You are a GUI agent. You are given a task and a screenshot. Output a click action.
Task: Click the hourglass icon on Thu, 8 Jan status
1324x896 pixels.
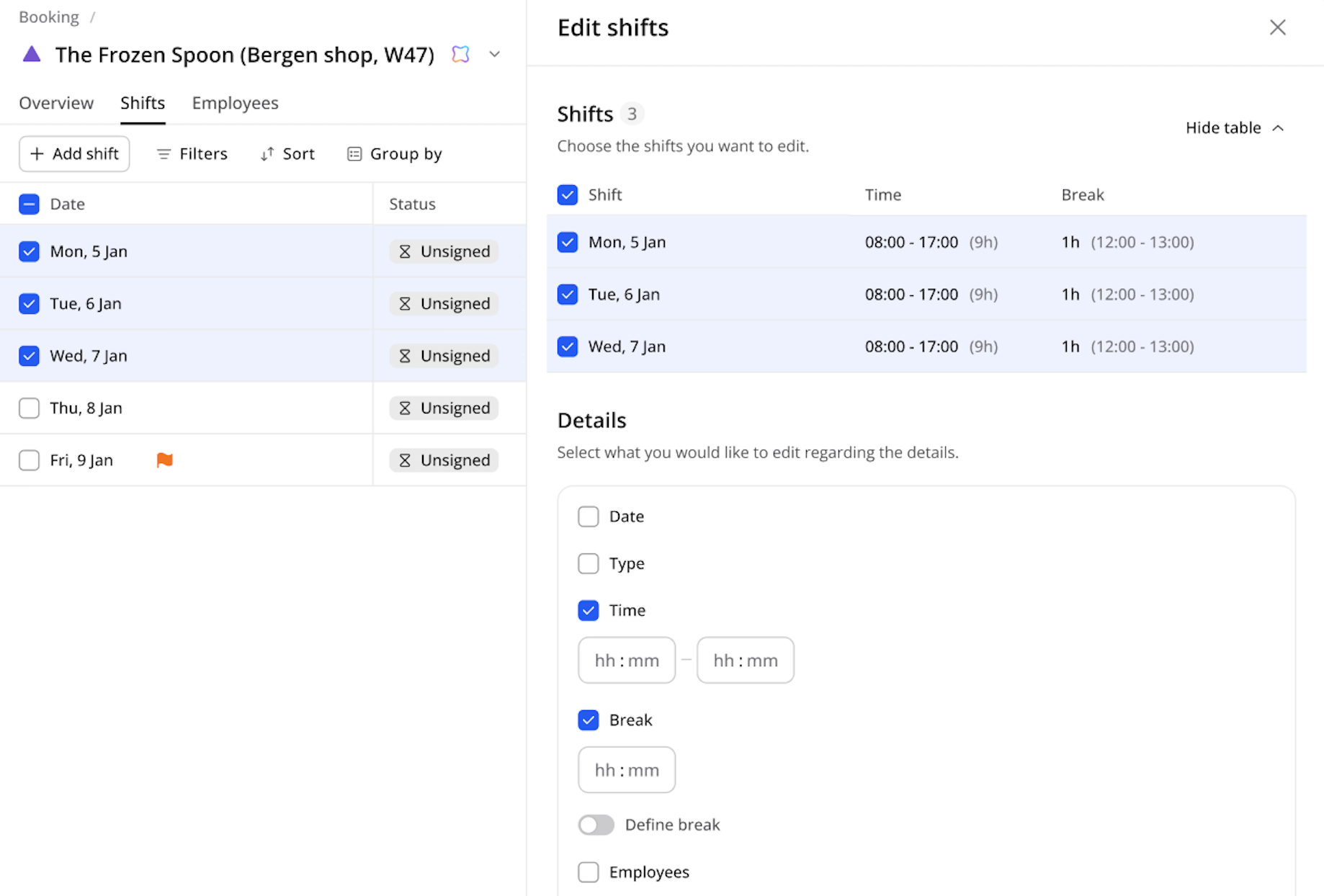pos(405,408)
